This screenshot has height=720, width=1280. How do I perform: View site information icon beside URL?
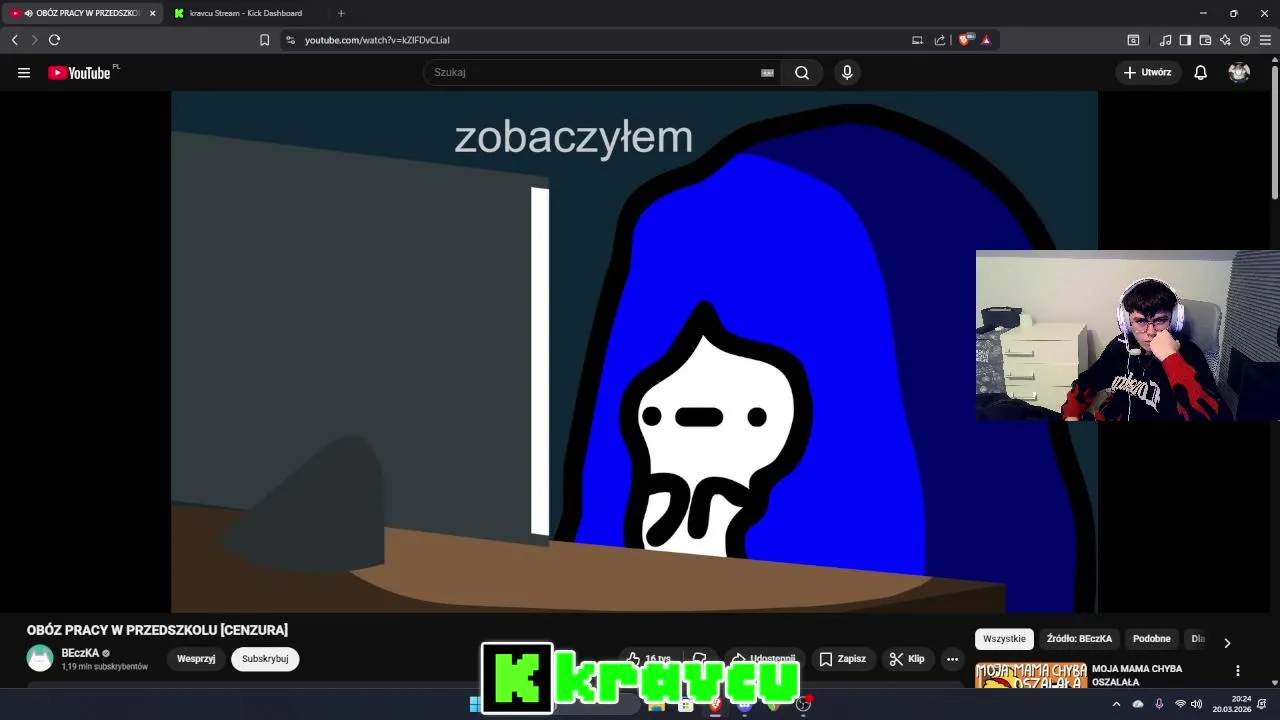tap(290, 40)
